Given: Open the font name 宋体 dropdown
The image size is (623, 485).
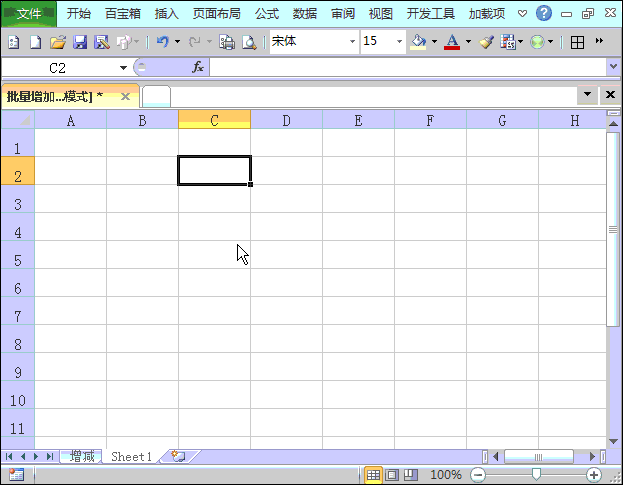Looking at the screenshot, I should [352, 41].
